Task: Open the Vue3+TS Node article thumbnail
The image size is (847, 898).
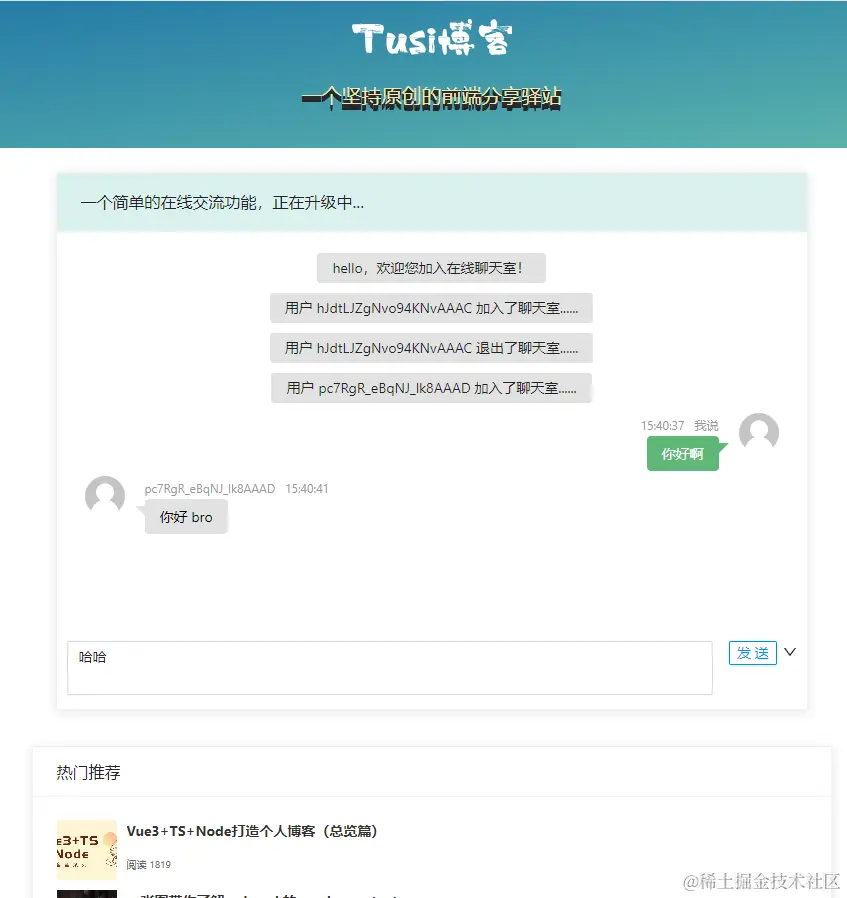Action: pos(86,849)
